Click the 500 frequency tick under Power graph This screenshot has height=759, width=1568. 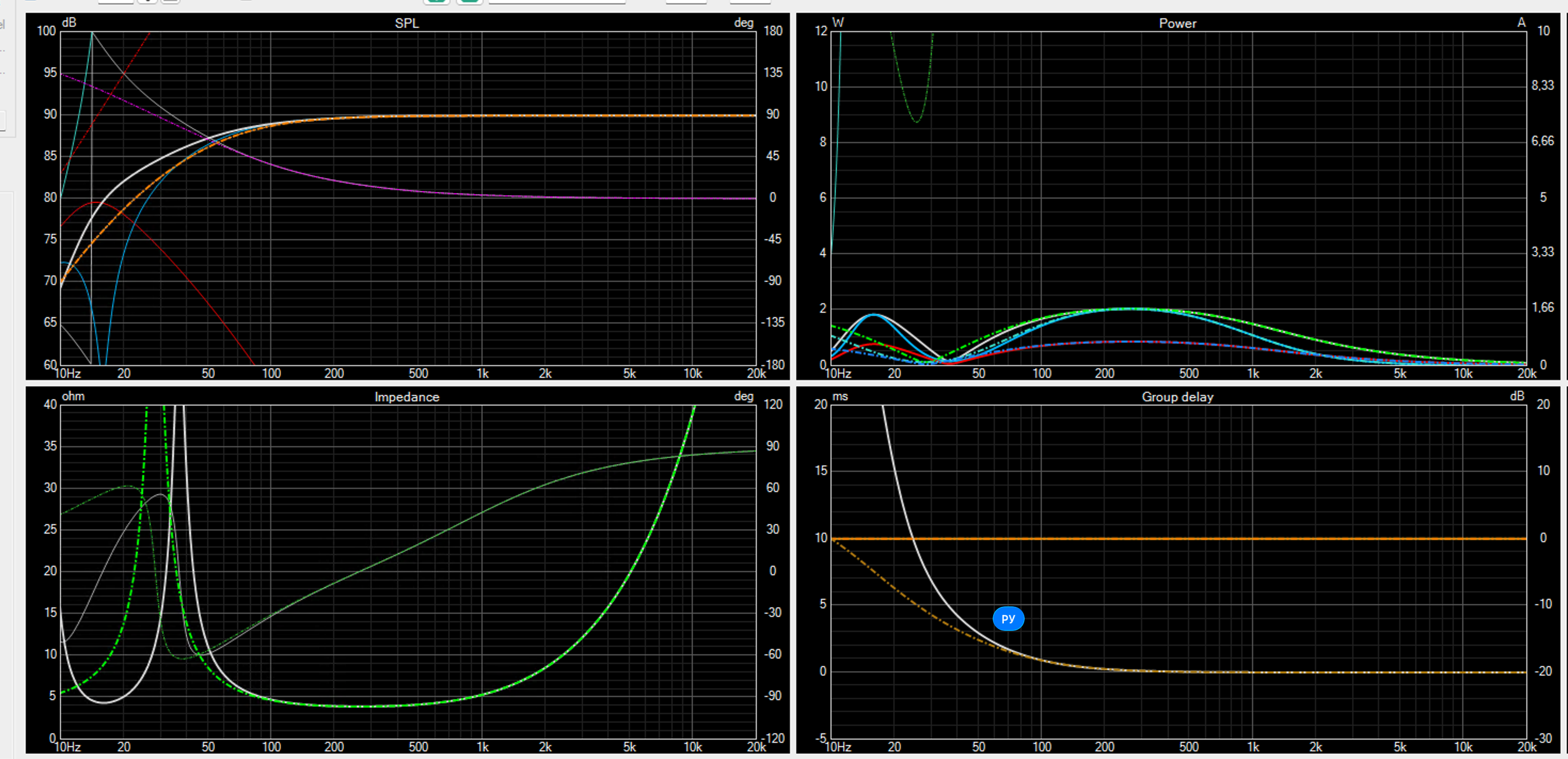click(x=1189, y=373)
